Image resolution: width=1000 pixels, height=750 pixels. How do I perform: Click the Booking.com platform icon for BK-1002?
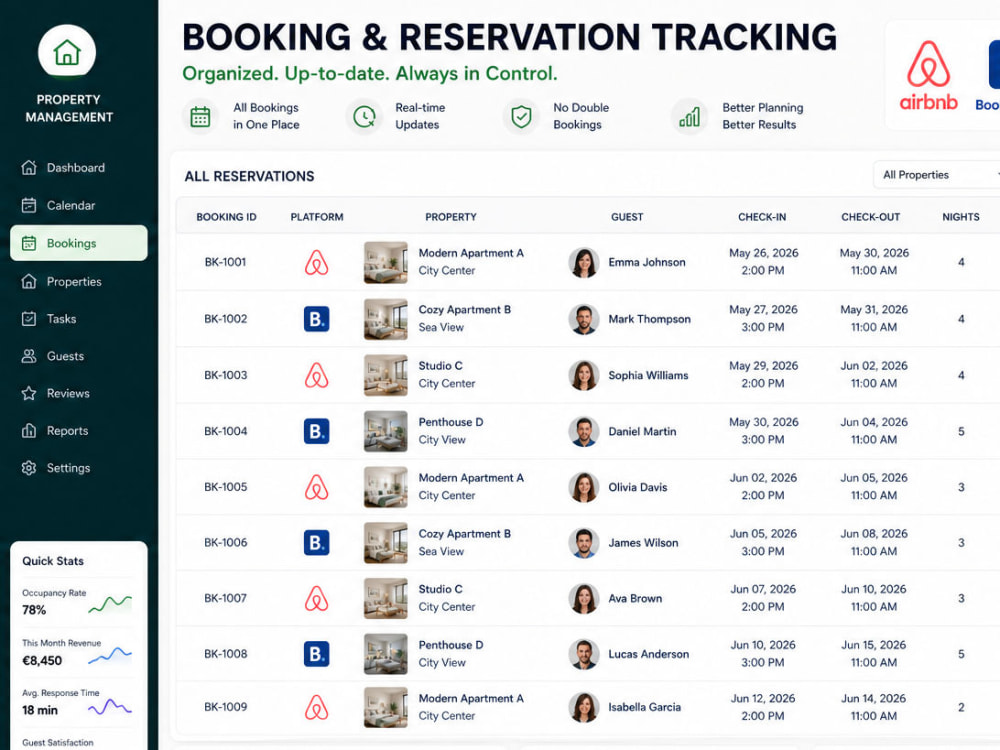click(x=316, y=318)
